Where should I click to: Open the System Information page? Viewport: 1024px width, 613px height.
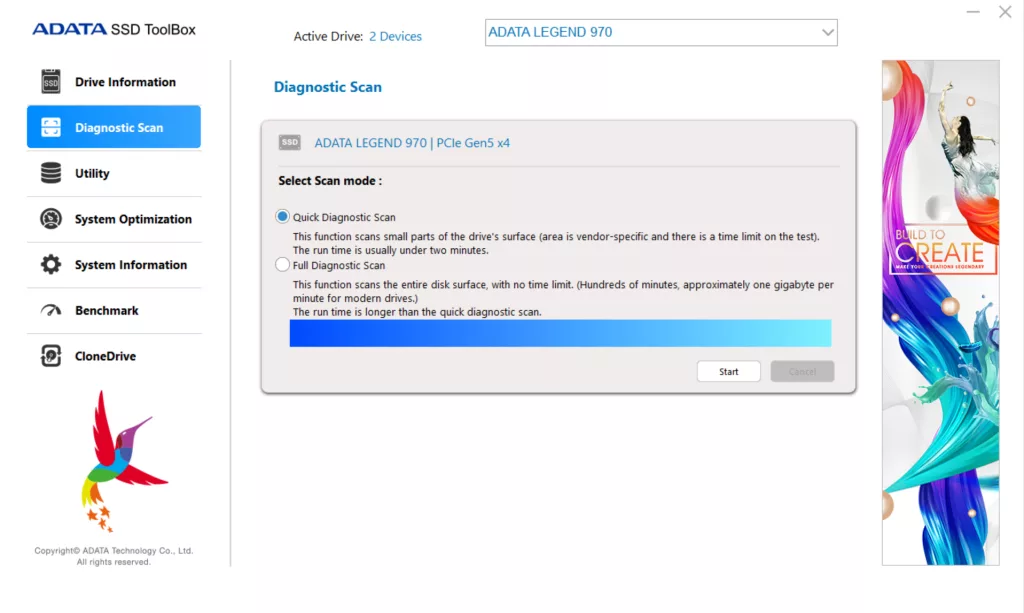click(x=114, y=264)
